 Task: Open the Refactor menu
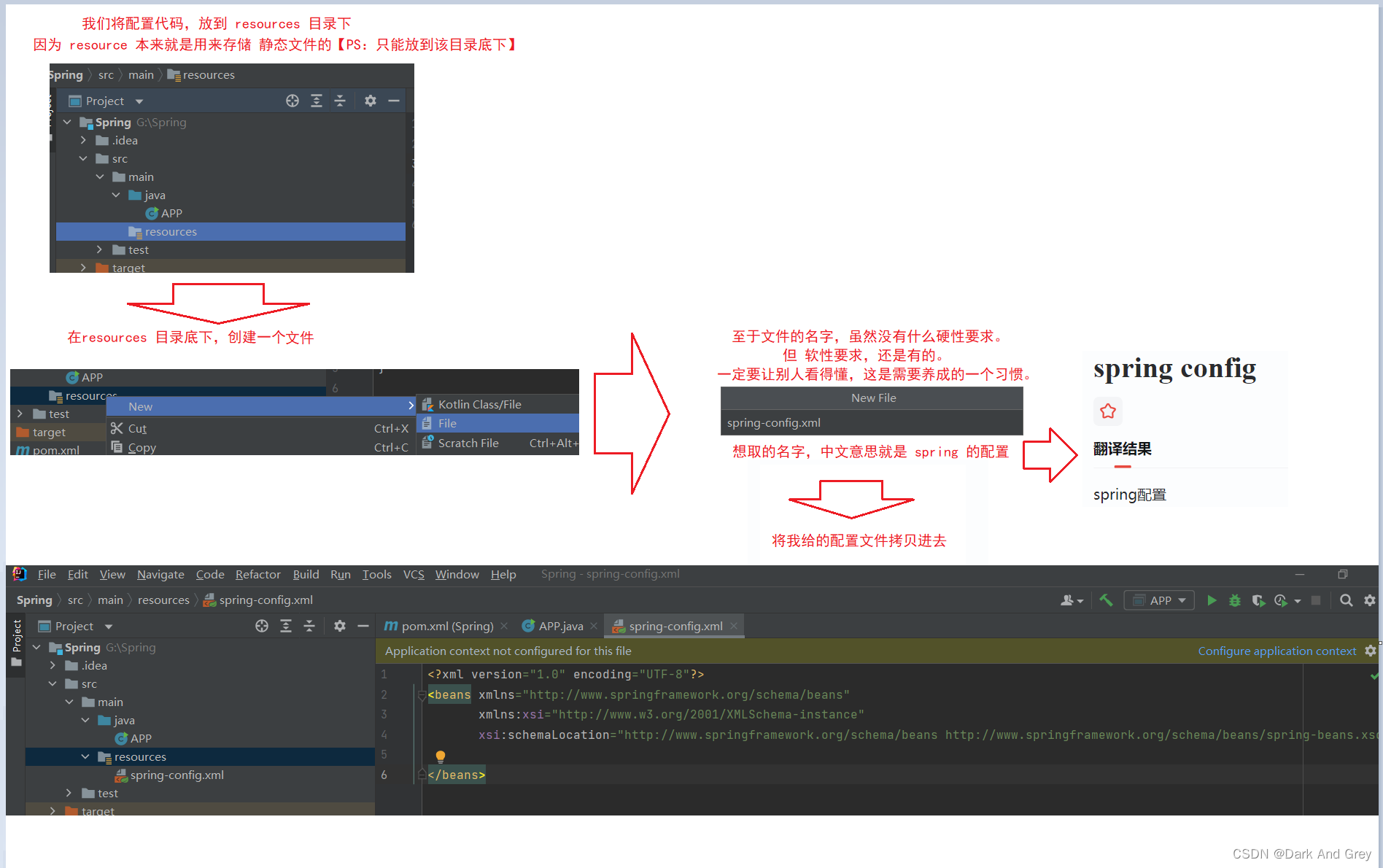[257, 574]
